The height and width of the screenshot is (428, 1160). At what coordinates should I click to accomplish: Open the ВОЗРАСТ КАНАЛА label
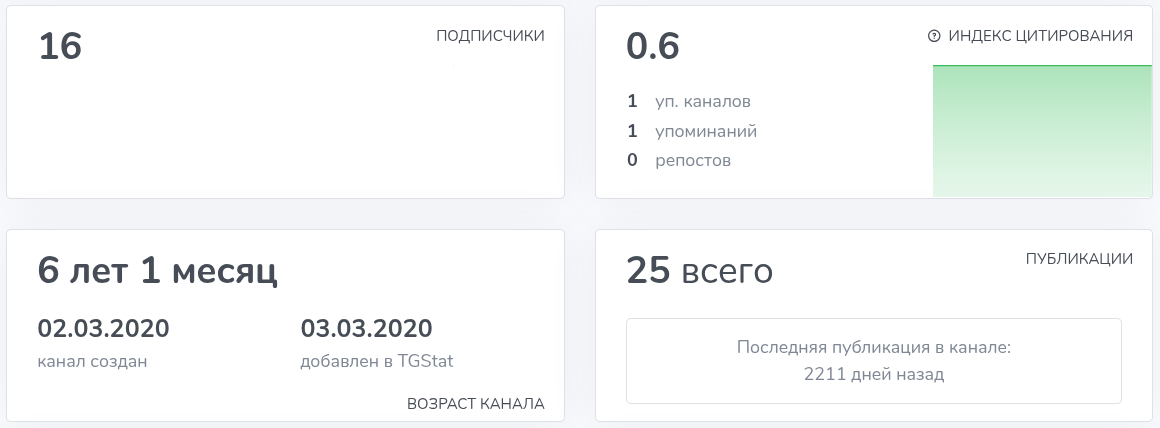[475, 404]
